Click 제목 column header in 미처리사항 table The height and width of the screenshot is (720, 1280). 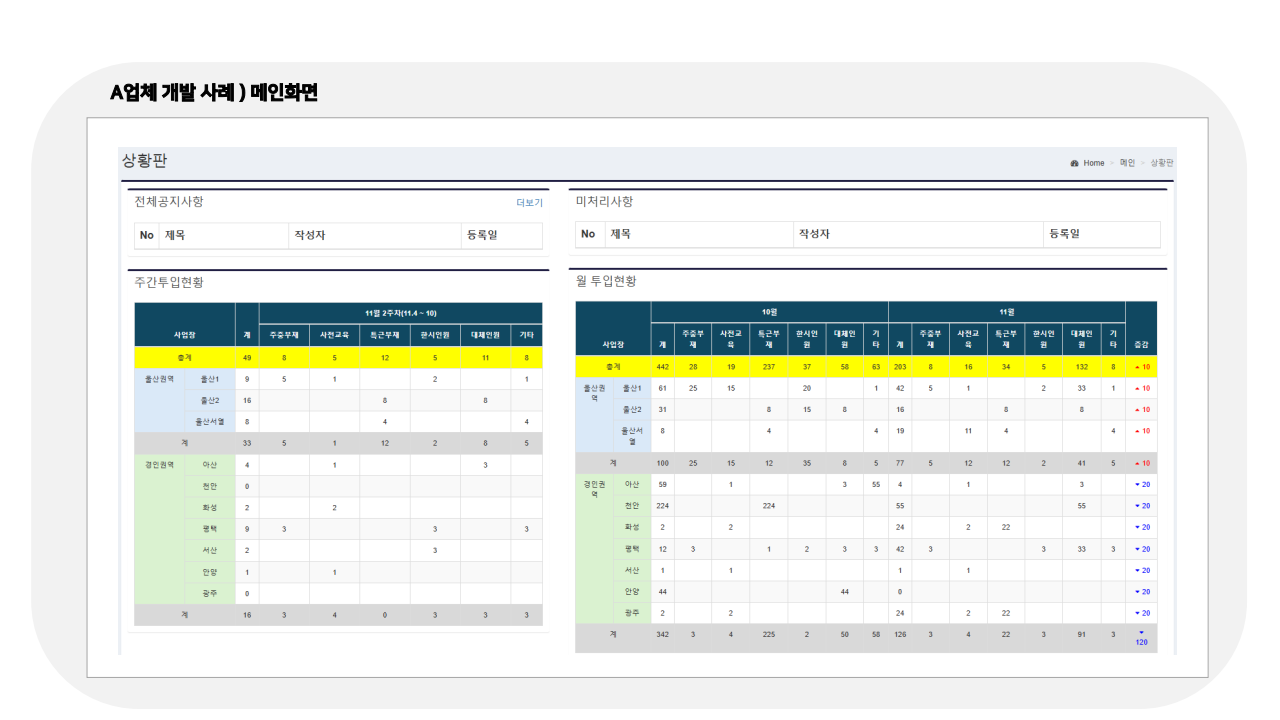click(620, 234)
